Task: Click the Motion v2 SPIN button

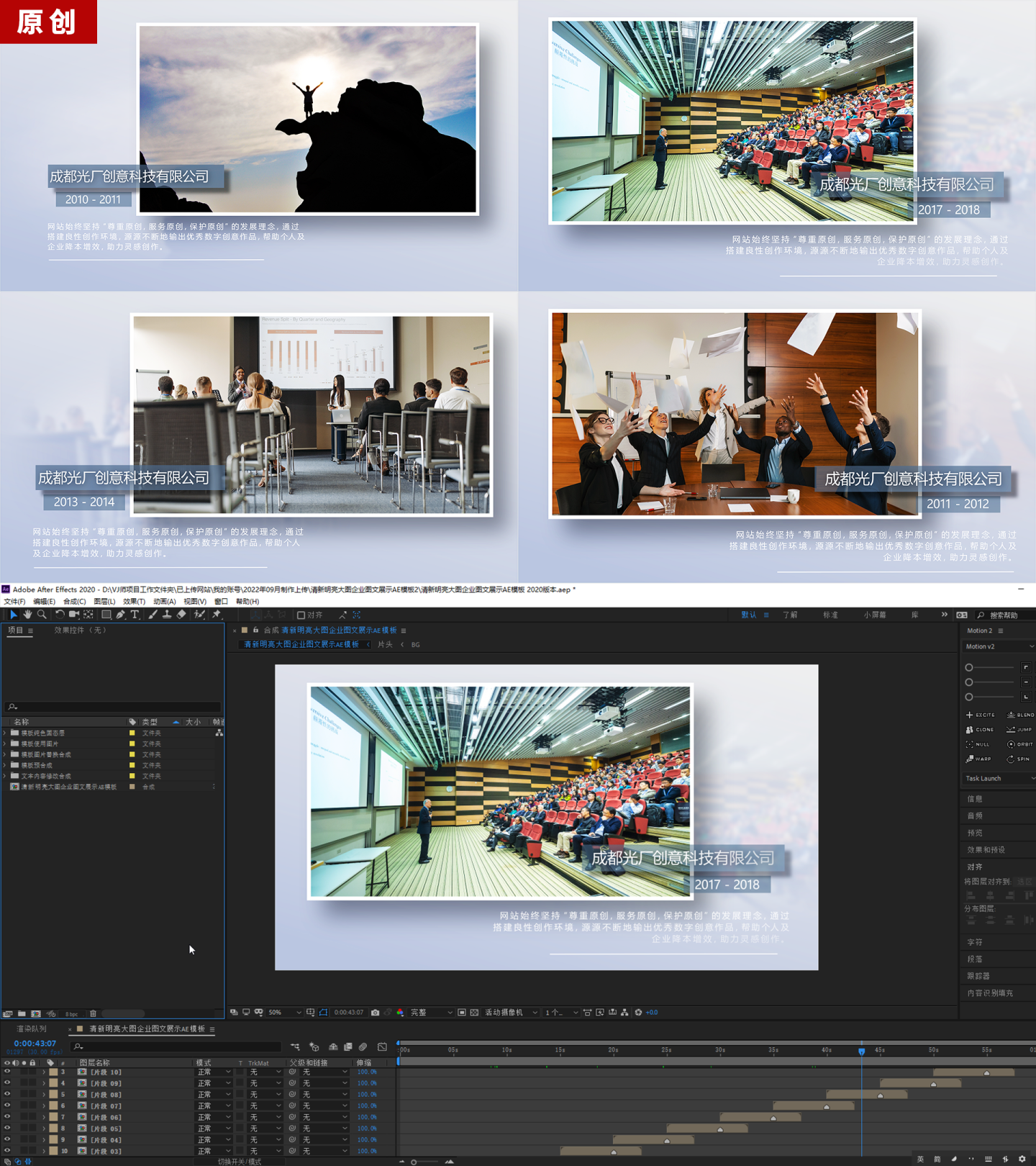Action: [x=1019, y=759]
